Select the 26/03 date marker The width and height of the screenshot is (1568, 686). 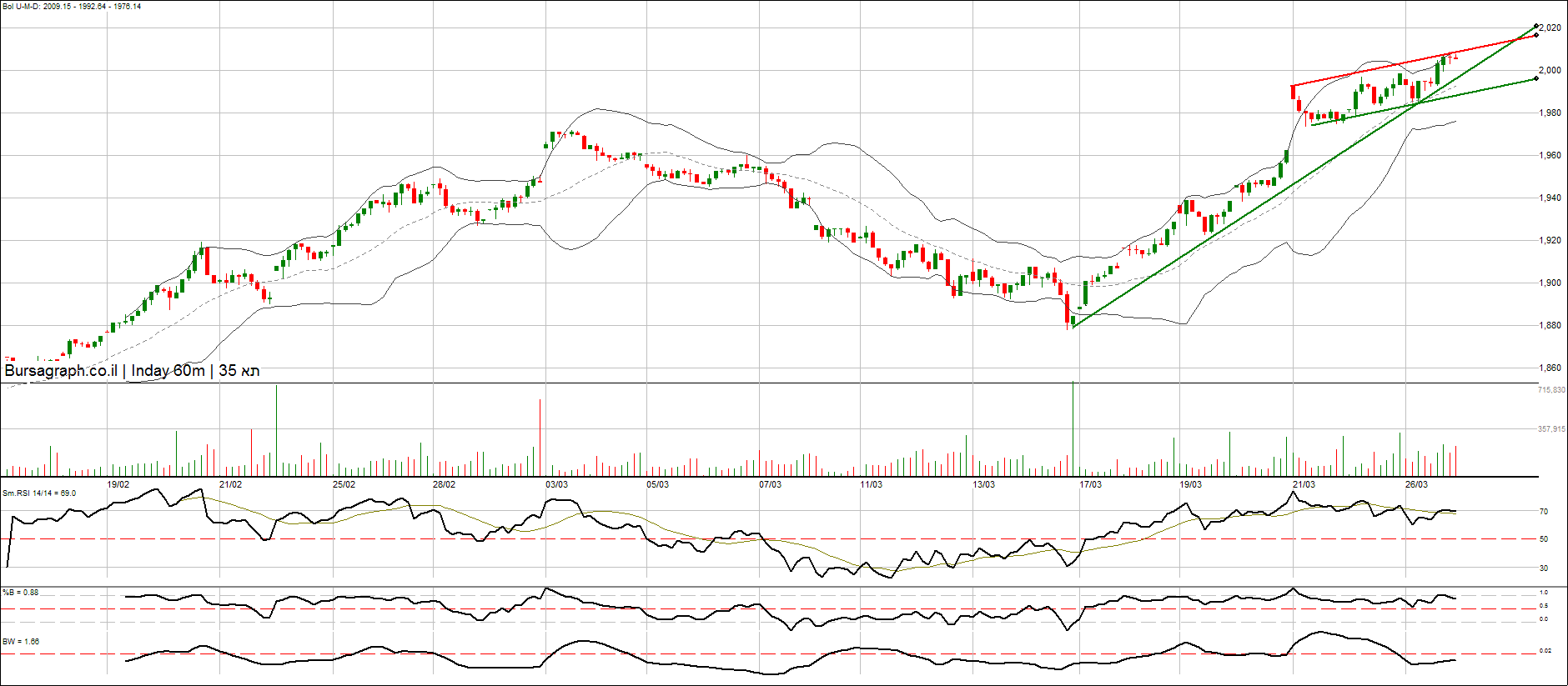pyautogui.click(x=1416, y=484)
